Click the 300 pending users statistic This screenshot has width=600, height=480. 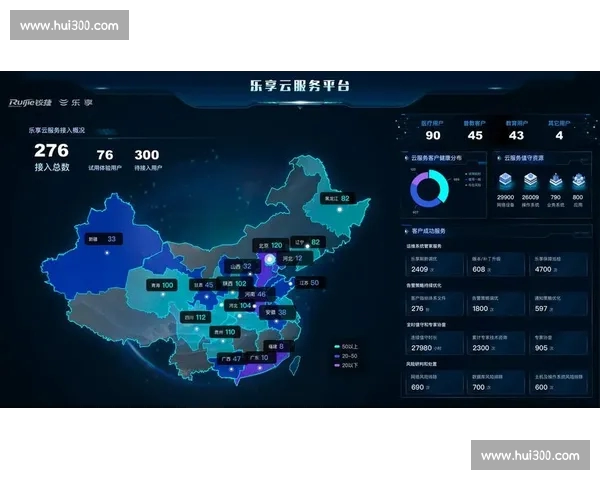[x=148, y=160]
